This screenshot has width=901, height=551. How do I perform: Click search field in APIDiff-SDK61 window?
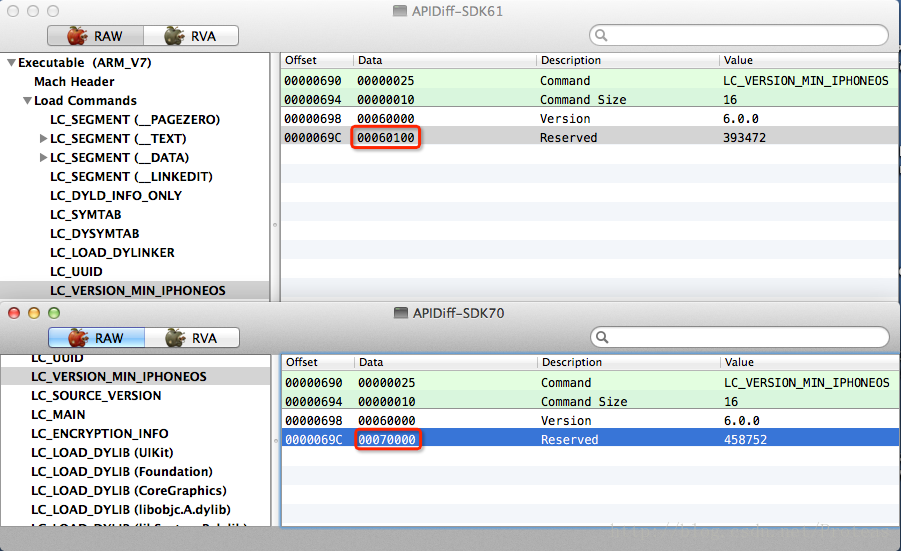pyautogui.click(x=738, y=35)
